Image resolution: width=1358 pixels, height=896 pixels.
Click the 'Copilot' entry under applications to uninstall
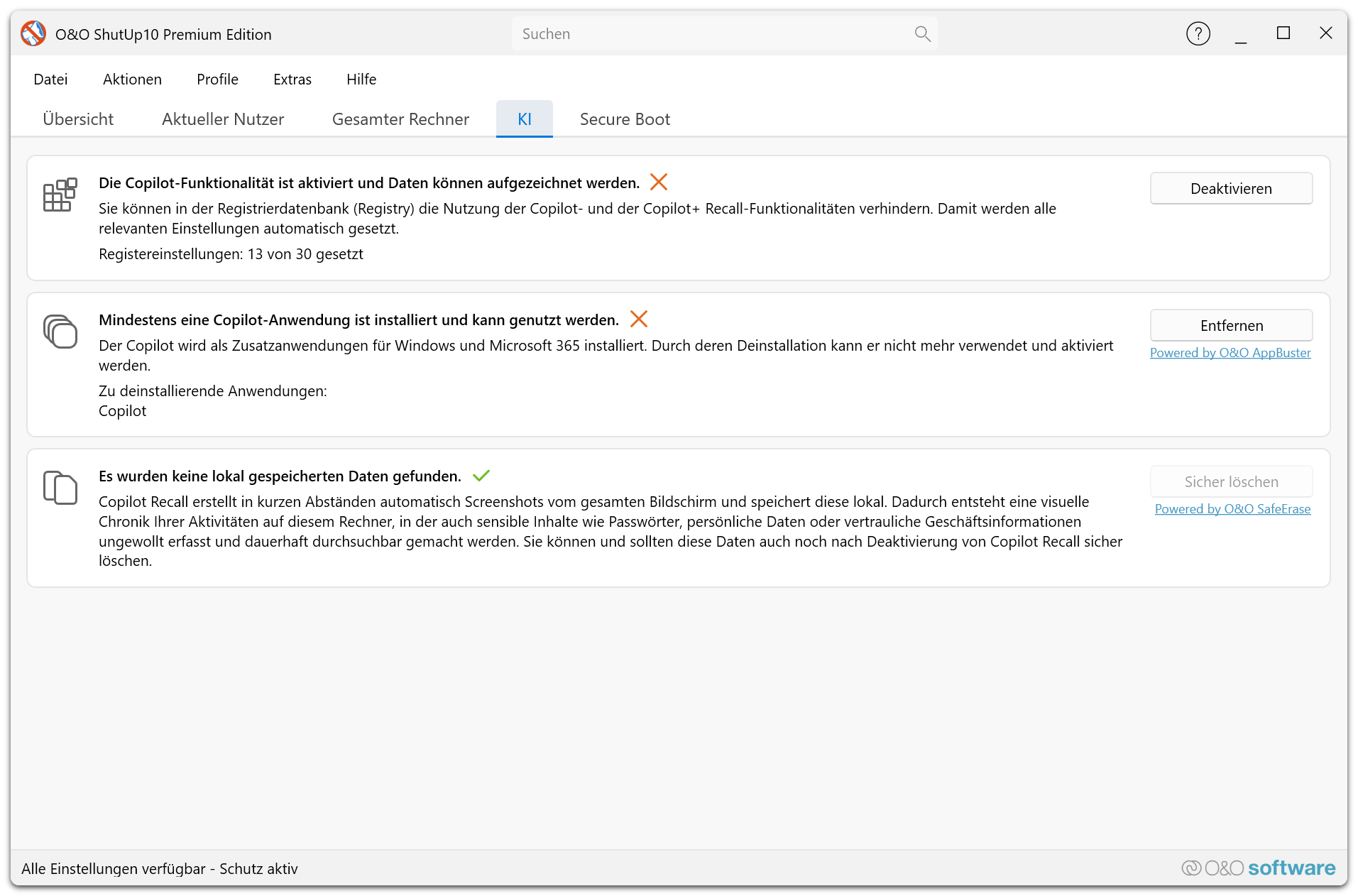point(123,411)
